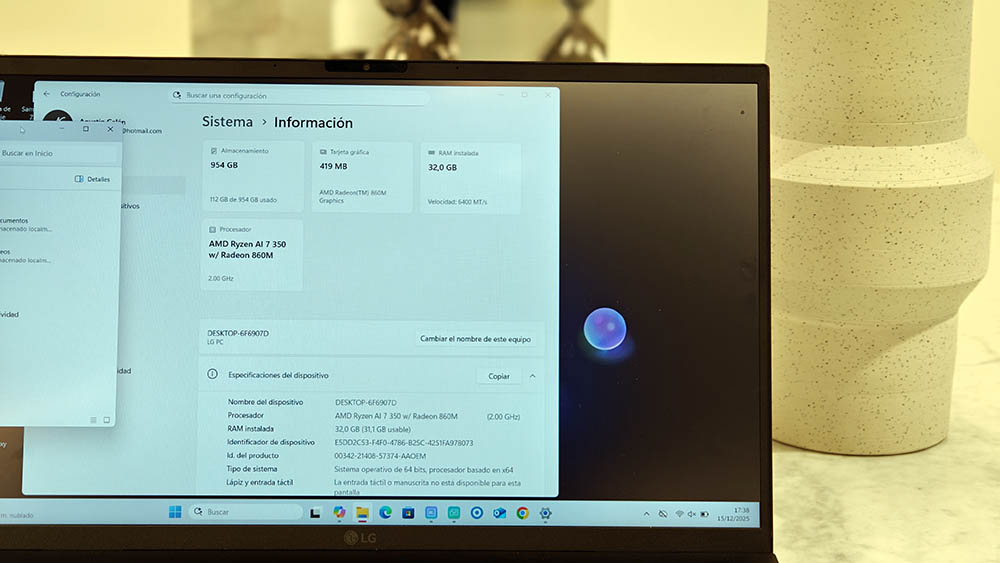
Task: Launch Outlook from the taskbar
Action: tap(499, 513)
